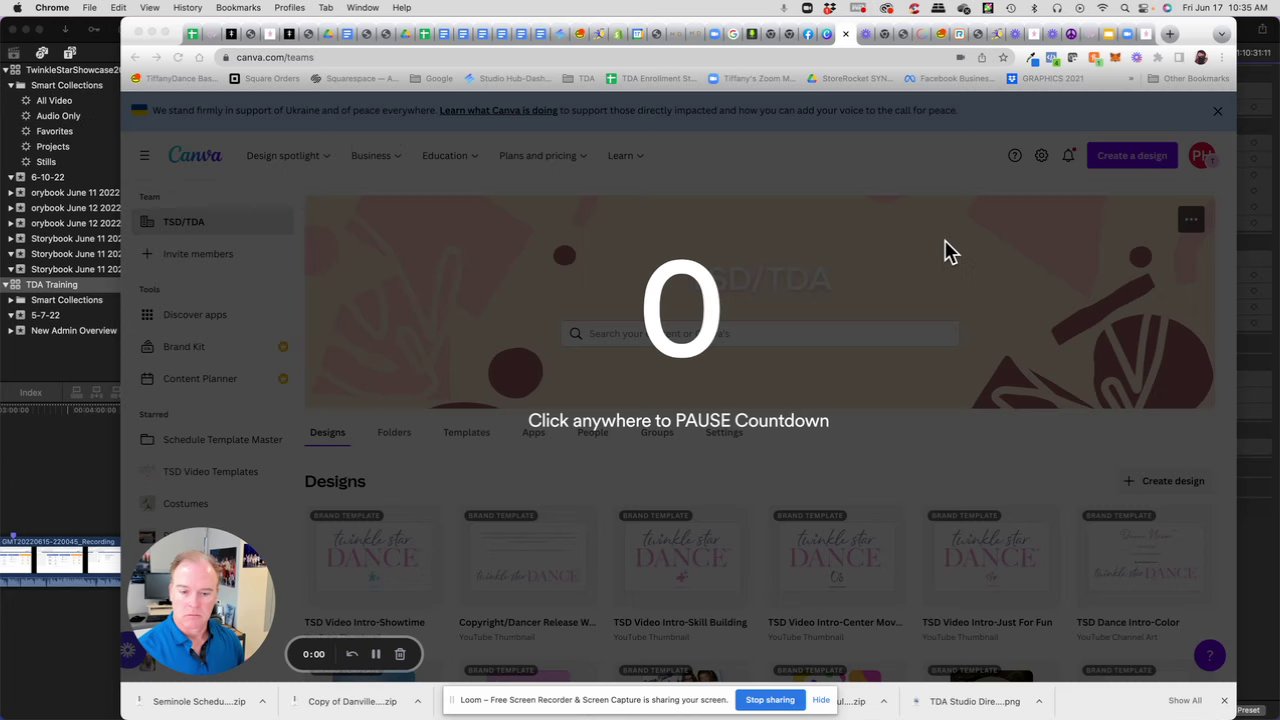Click the purple help bubble at bottom right
The image size is (1280, 720).
click(x=1209, y=655)
